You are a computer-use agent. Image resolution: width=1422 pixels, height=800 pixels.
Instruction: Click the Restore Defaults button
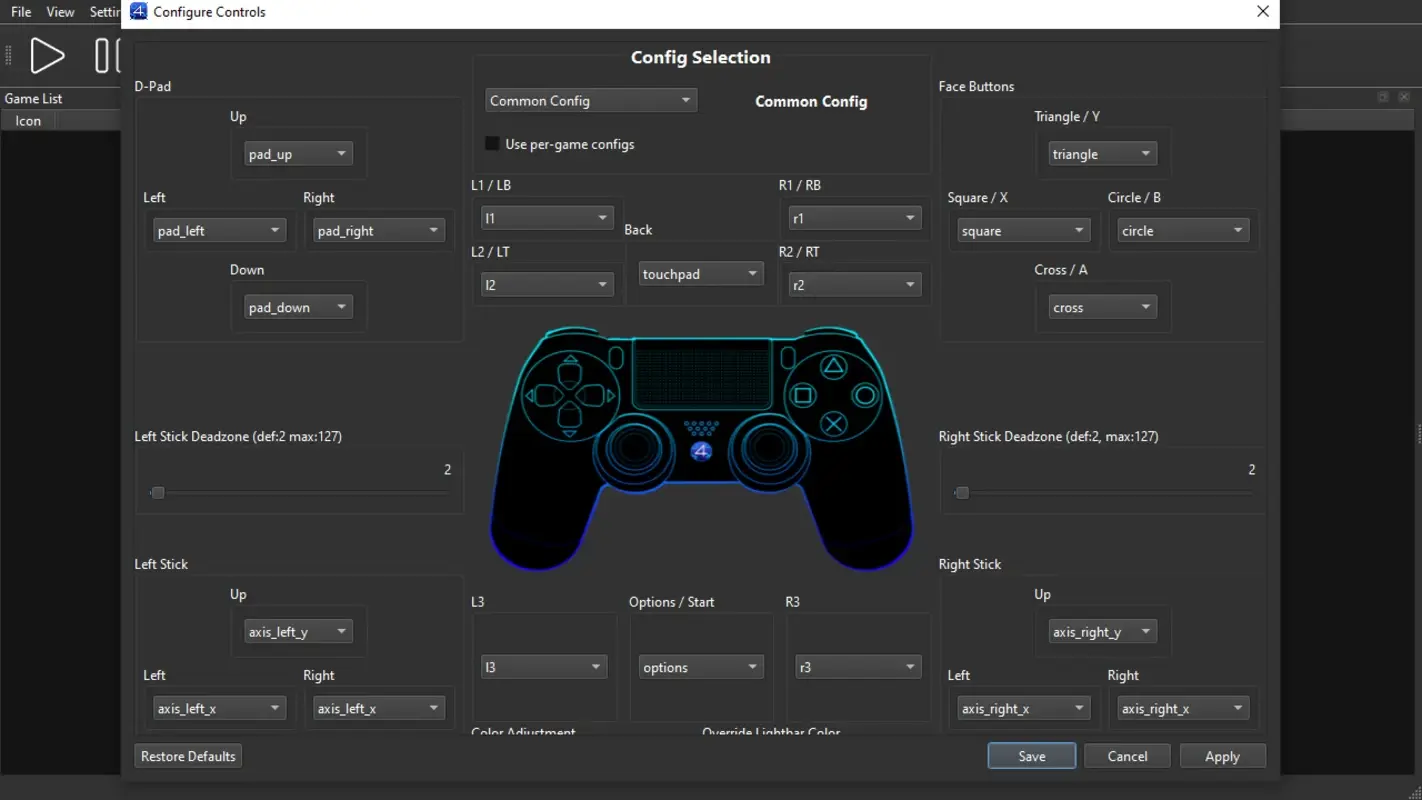[x=187, y=755]
